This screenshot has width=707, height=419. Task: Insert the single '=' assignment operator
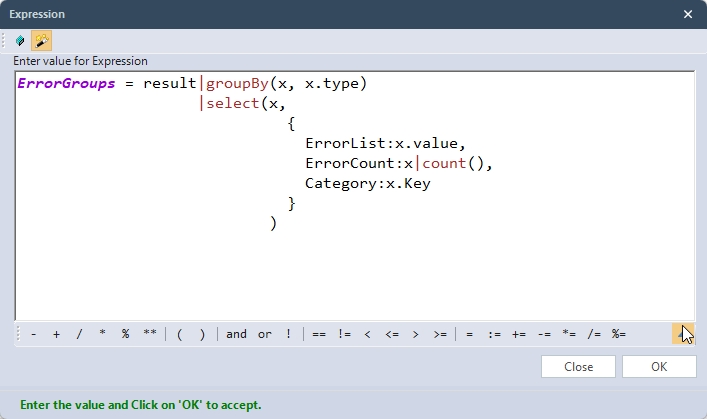(469, 334)
